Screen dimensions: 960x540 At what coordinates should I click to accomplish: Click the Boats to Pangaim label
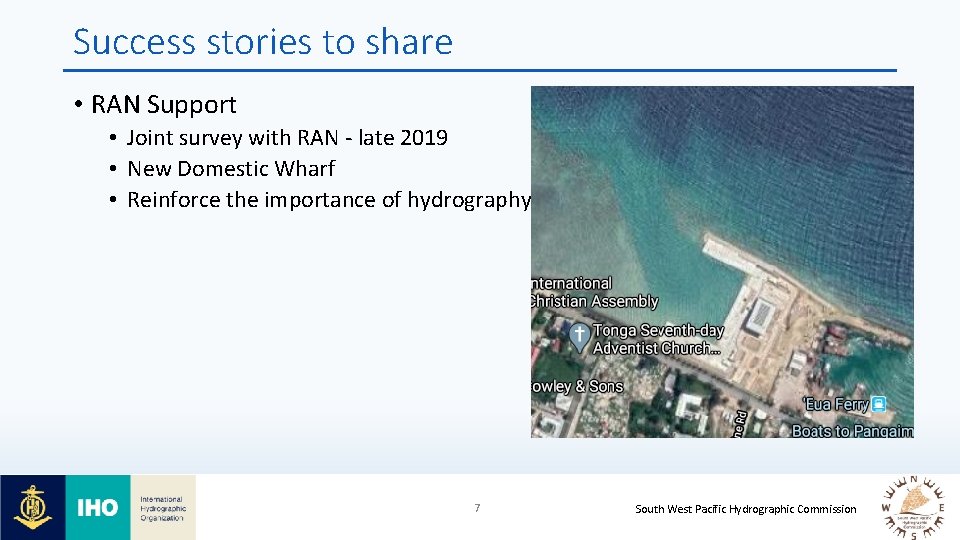852,431
